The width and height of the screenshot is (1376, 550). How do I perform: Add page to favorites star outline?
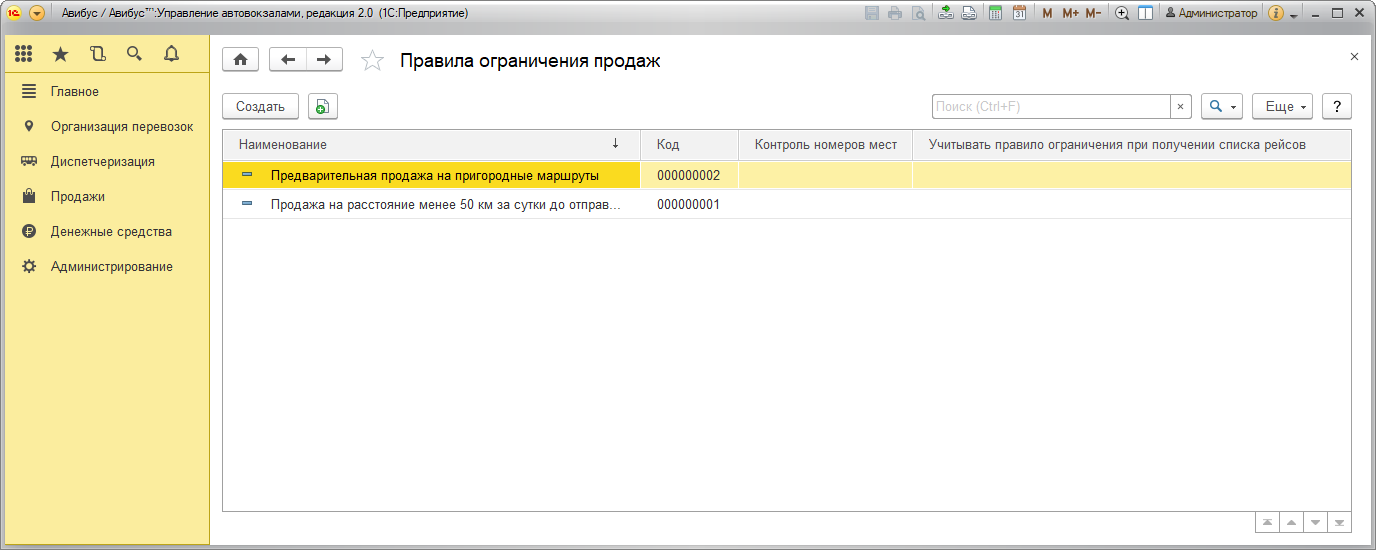(372, 61)
